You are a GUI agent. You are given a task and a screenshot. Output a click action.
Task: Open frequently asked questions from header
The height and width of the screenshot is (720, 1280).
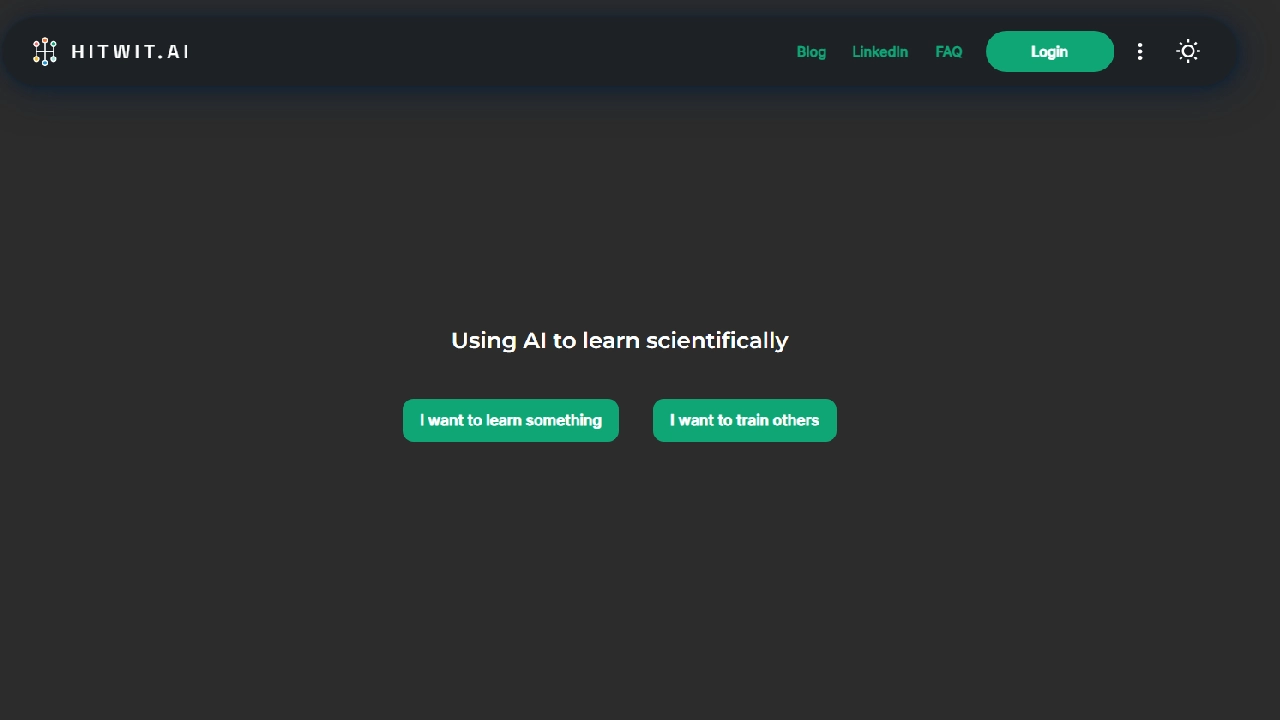pos(949,52)
